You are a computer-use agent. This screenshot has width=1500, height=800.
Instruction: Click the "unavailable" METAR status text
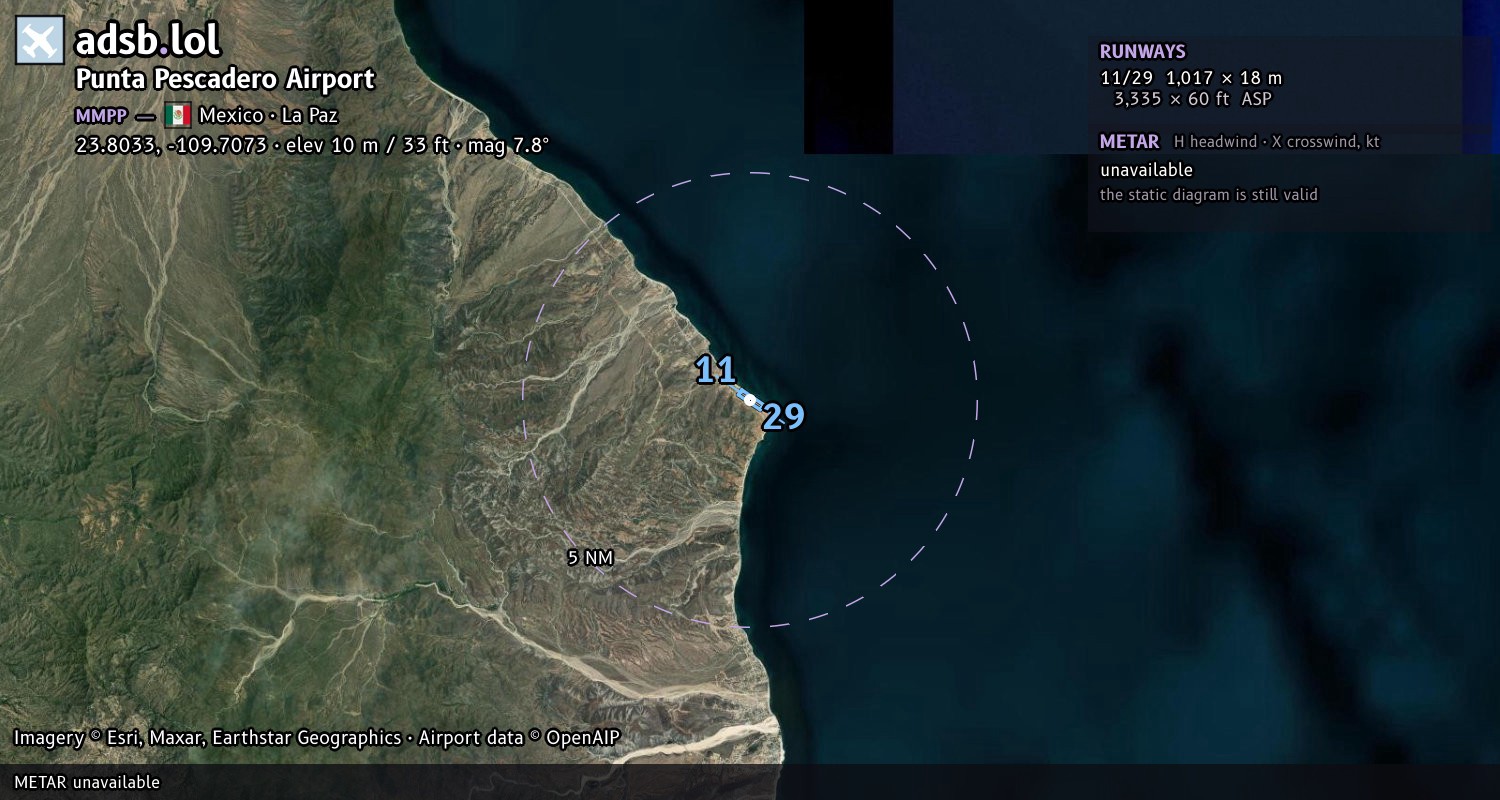click(1146, 170)
